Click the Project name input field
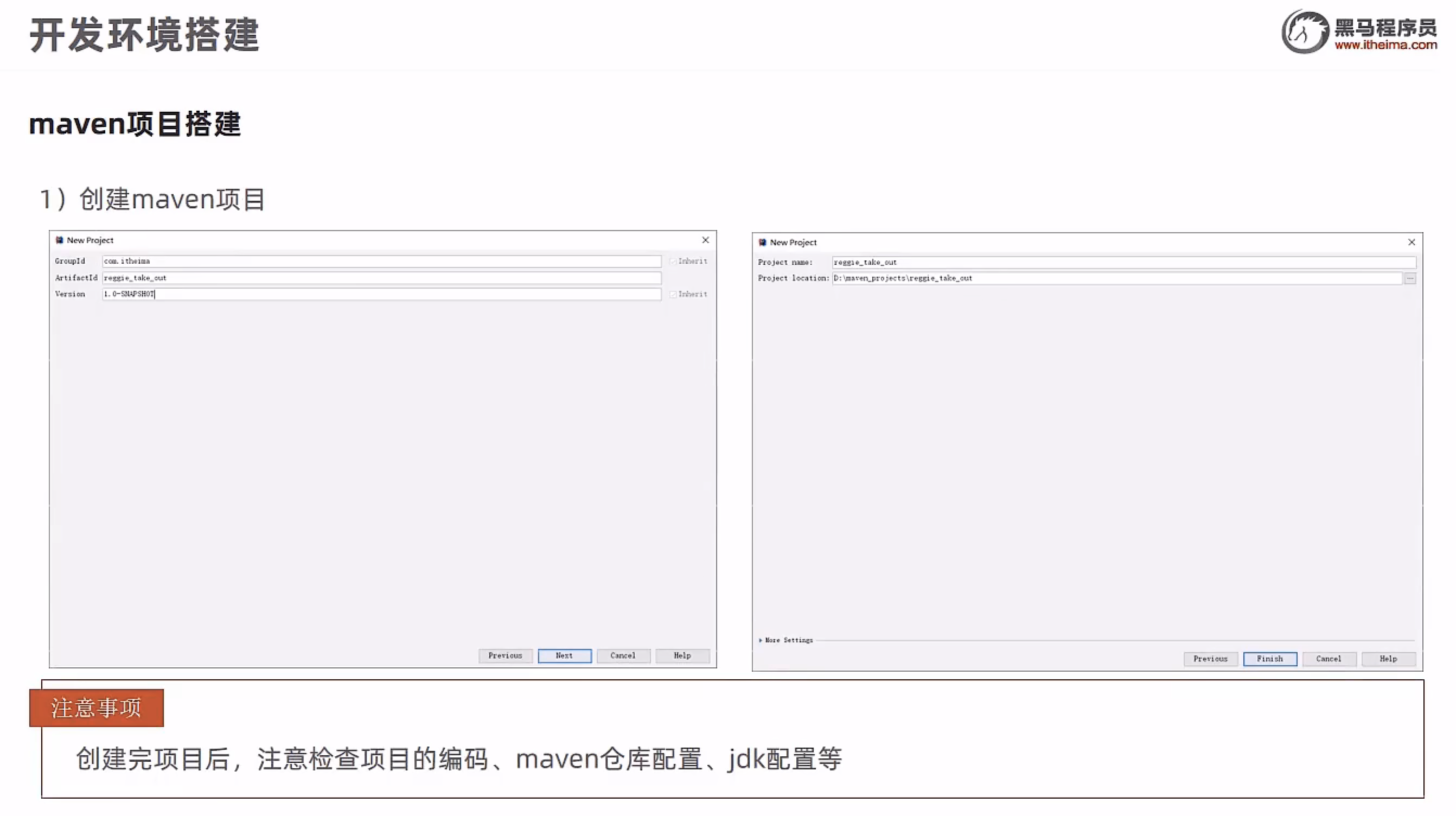1456x816 pixels. 1123,263
